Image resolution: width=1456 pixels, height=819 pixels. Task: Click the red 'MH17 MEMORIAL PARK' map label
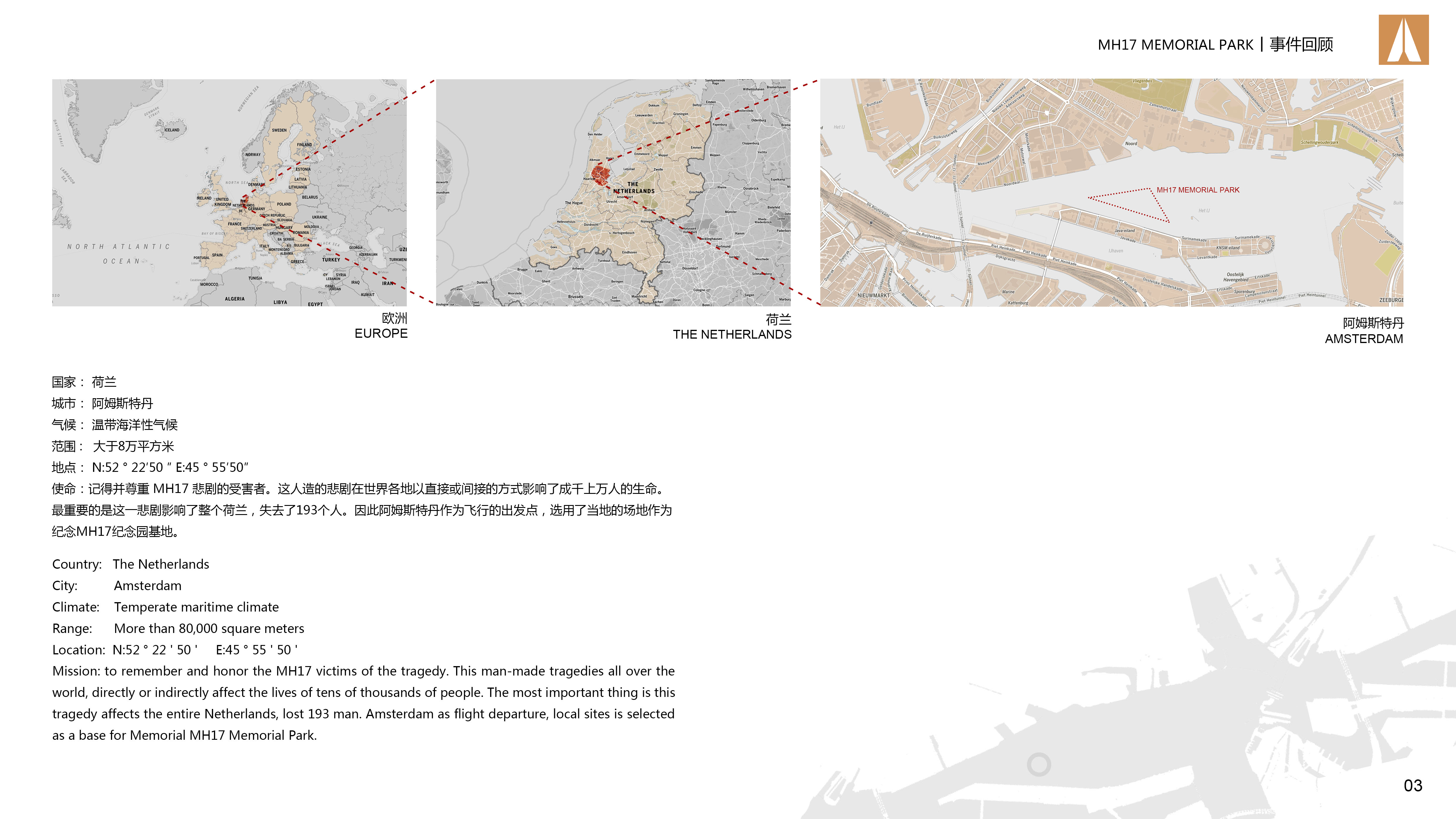[x=1198, y=190]
